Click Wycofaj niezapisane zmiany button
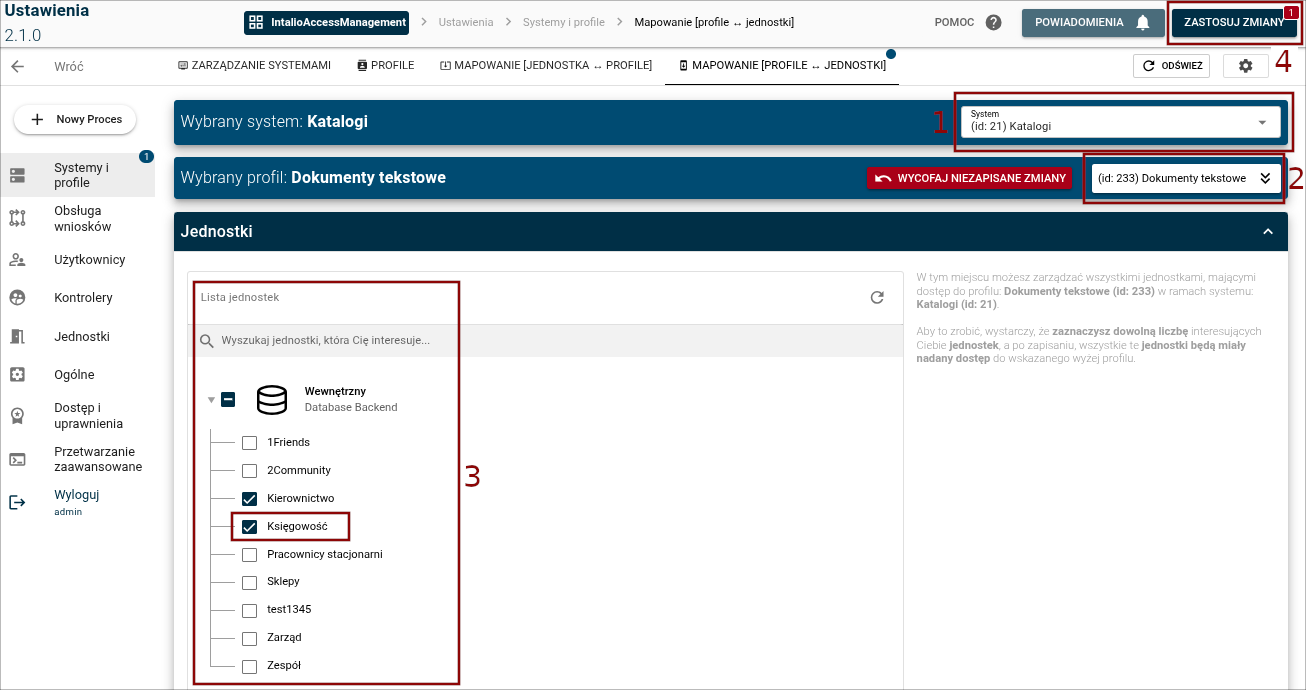1306x690 pixels. coord(969,178)
